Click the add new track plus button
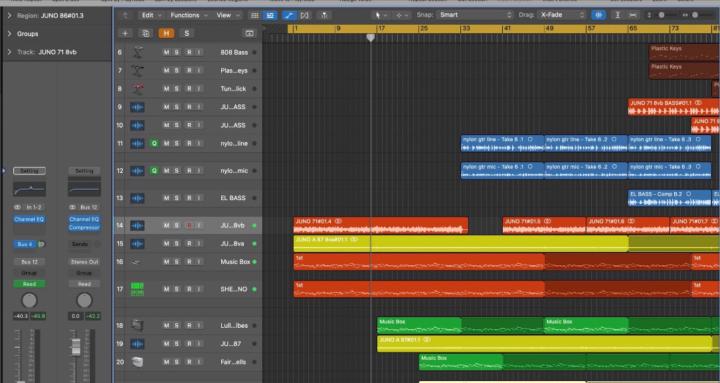 coord(125,34)
